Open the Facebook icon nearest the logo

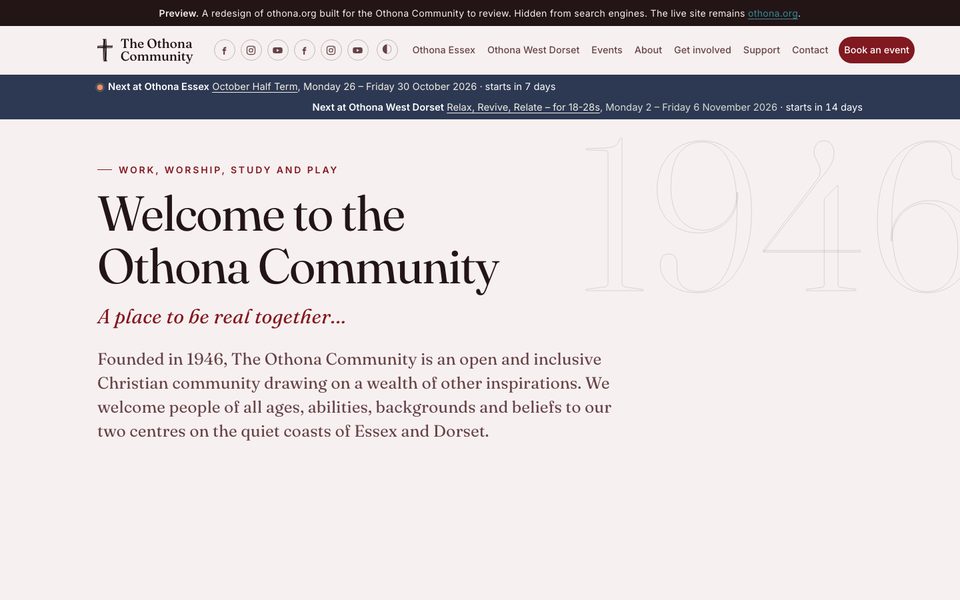[x=225, y=50]
